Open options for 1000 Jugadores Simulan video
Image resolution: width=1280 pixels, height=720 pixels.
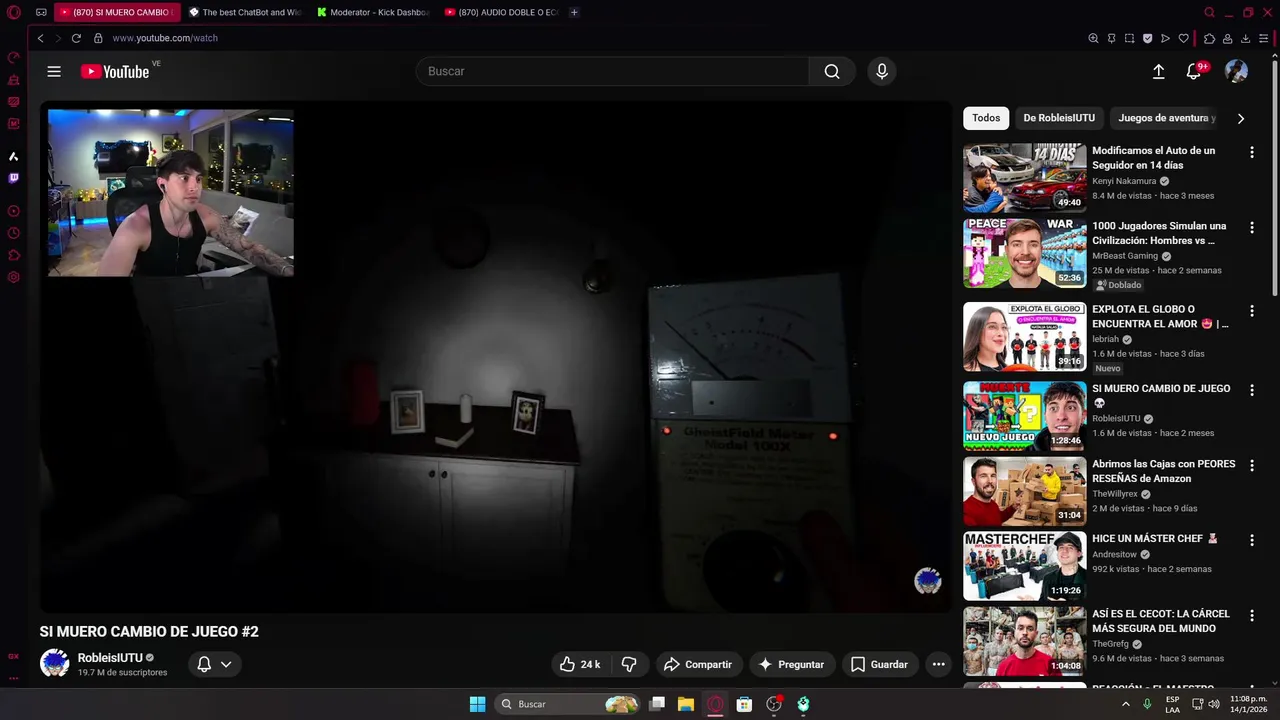pos(1251,228)
